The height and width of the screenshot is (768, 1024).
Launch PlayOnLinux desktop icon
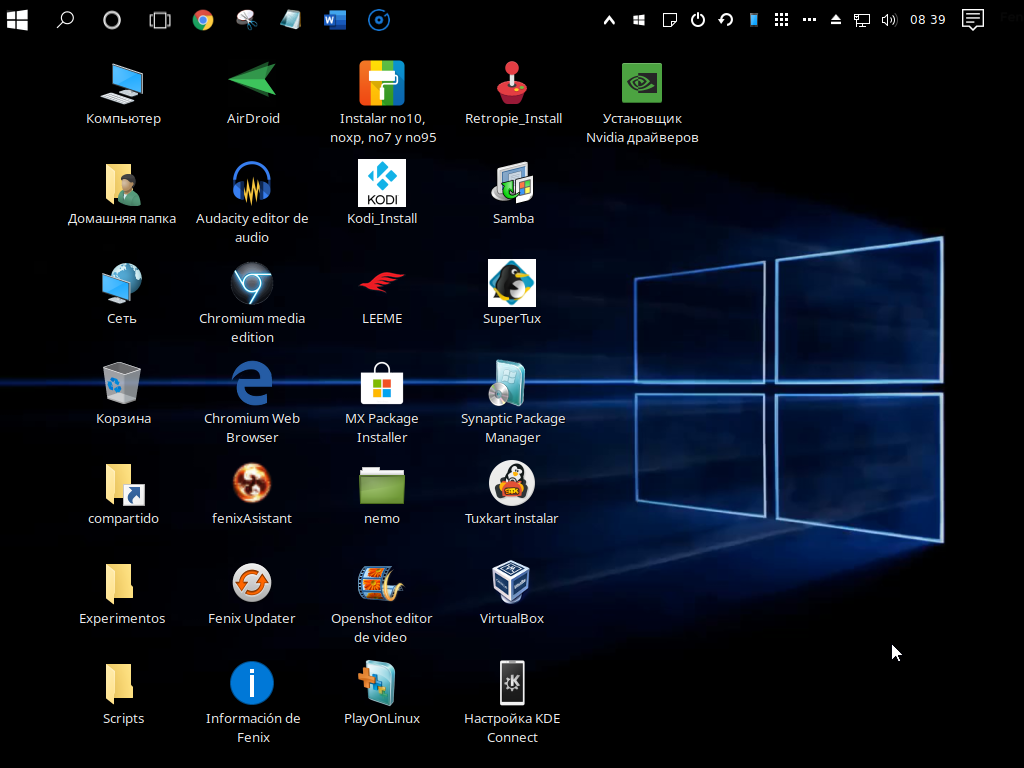click(377, 683)
